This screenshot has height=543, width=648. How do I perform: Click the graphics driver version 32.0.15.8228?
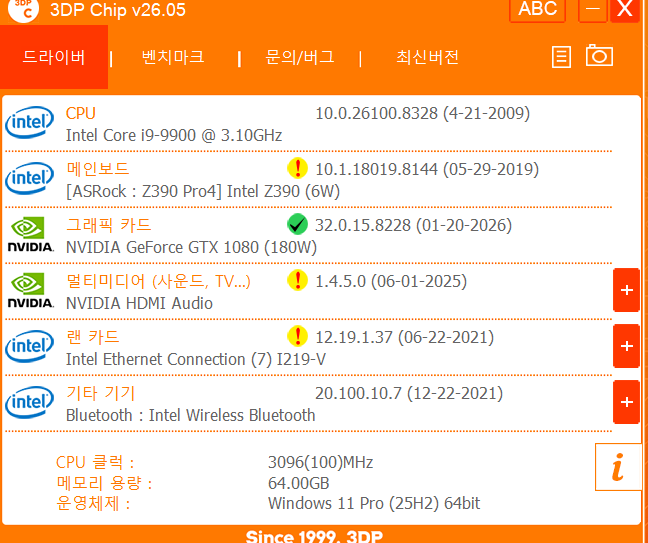(x=363, y=225)
